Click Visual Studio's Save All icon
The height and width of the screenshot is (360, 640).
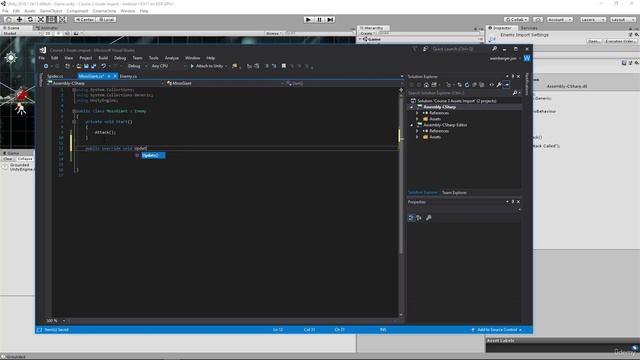click(x=93, y=66)
